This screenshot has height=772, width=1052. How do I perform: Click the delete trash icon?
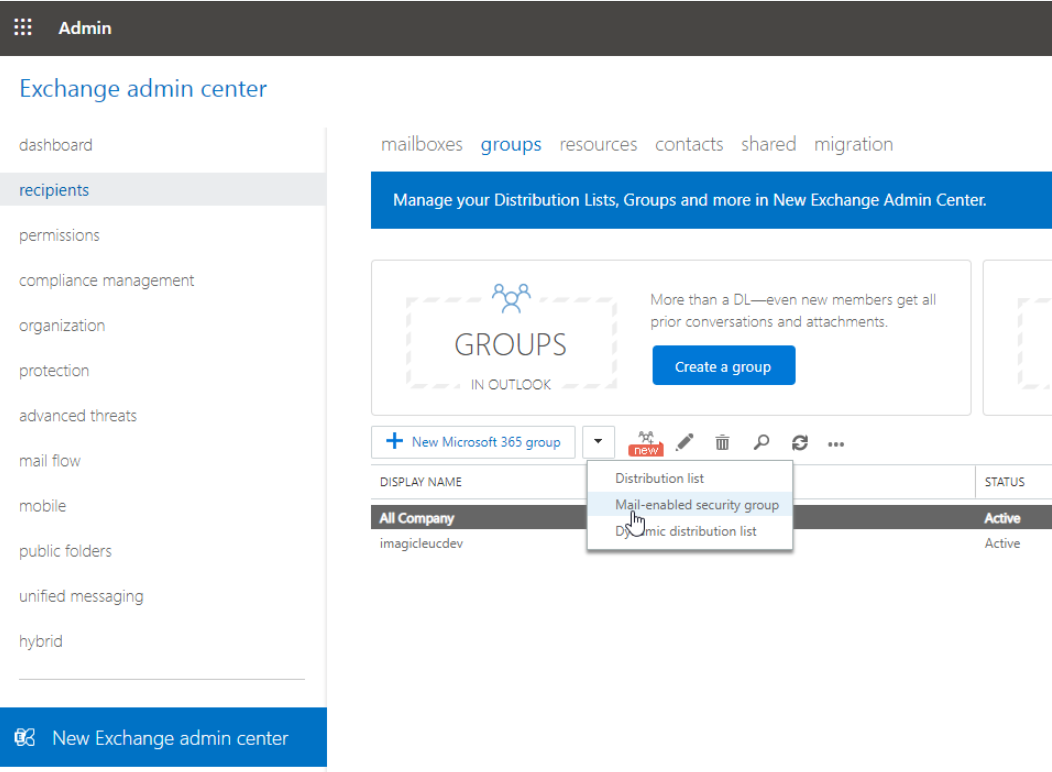pos(722,442)
